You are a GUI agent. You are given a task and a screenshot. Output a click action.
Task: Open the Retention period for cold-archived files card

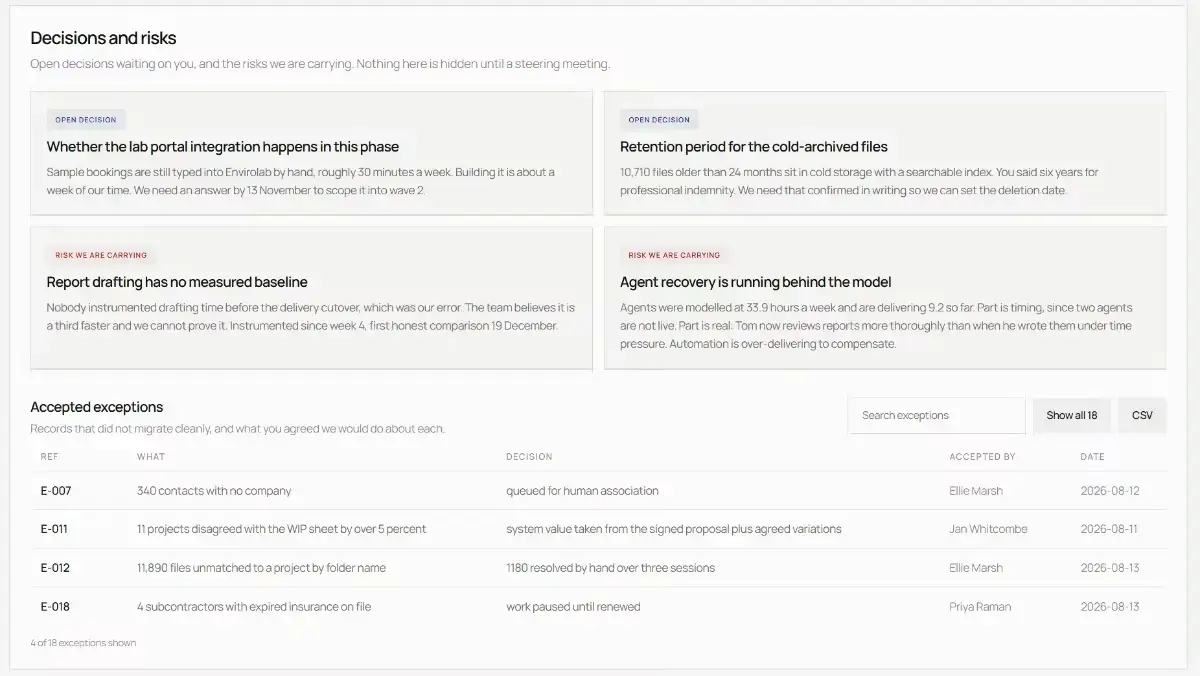tap(885, 153)
